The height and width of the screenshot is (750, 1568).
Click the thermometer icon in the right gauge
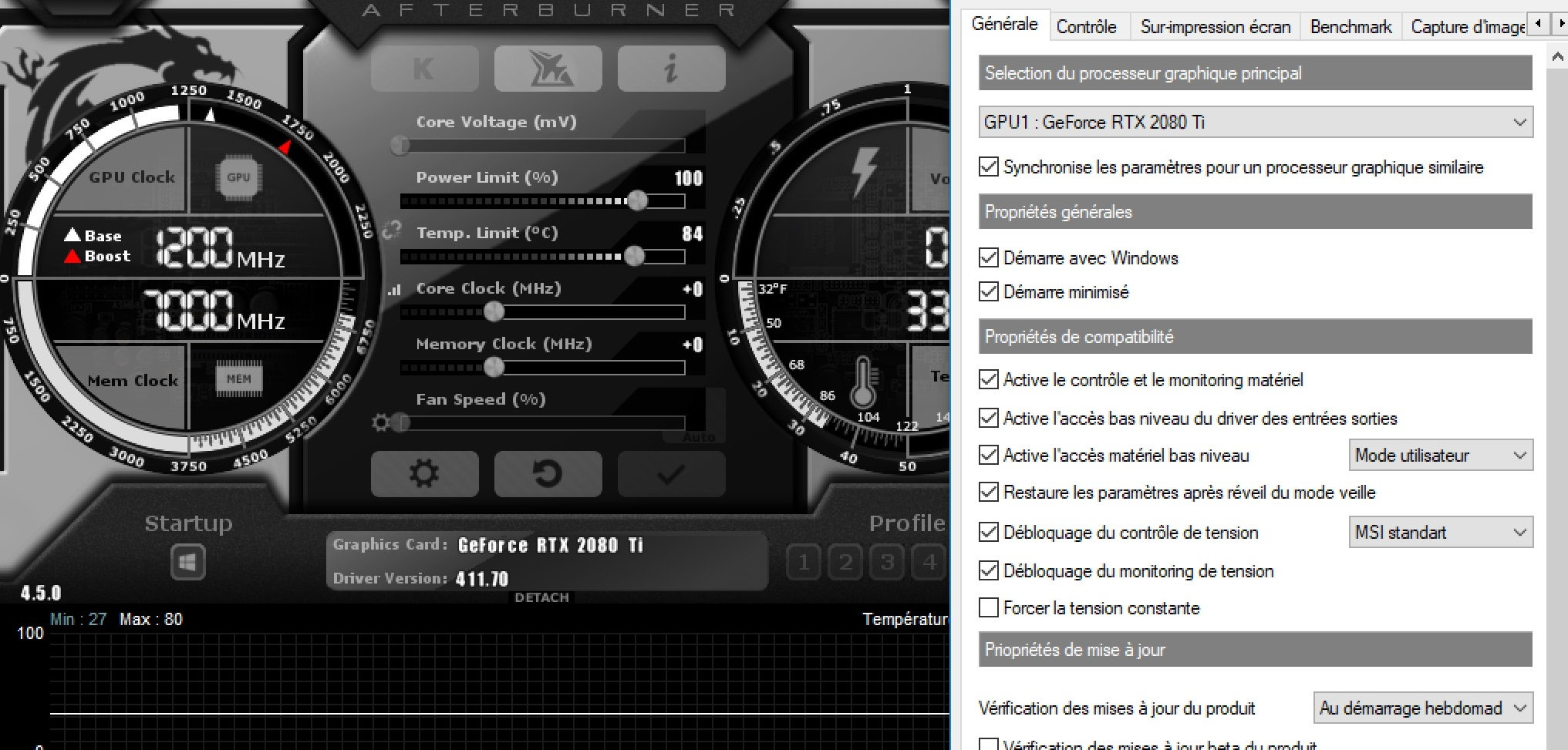(862, 382)
